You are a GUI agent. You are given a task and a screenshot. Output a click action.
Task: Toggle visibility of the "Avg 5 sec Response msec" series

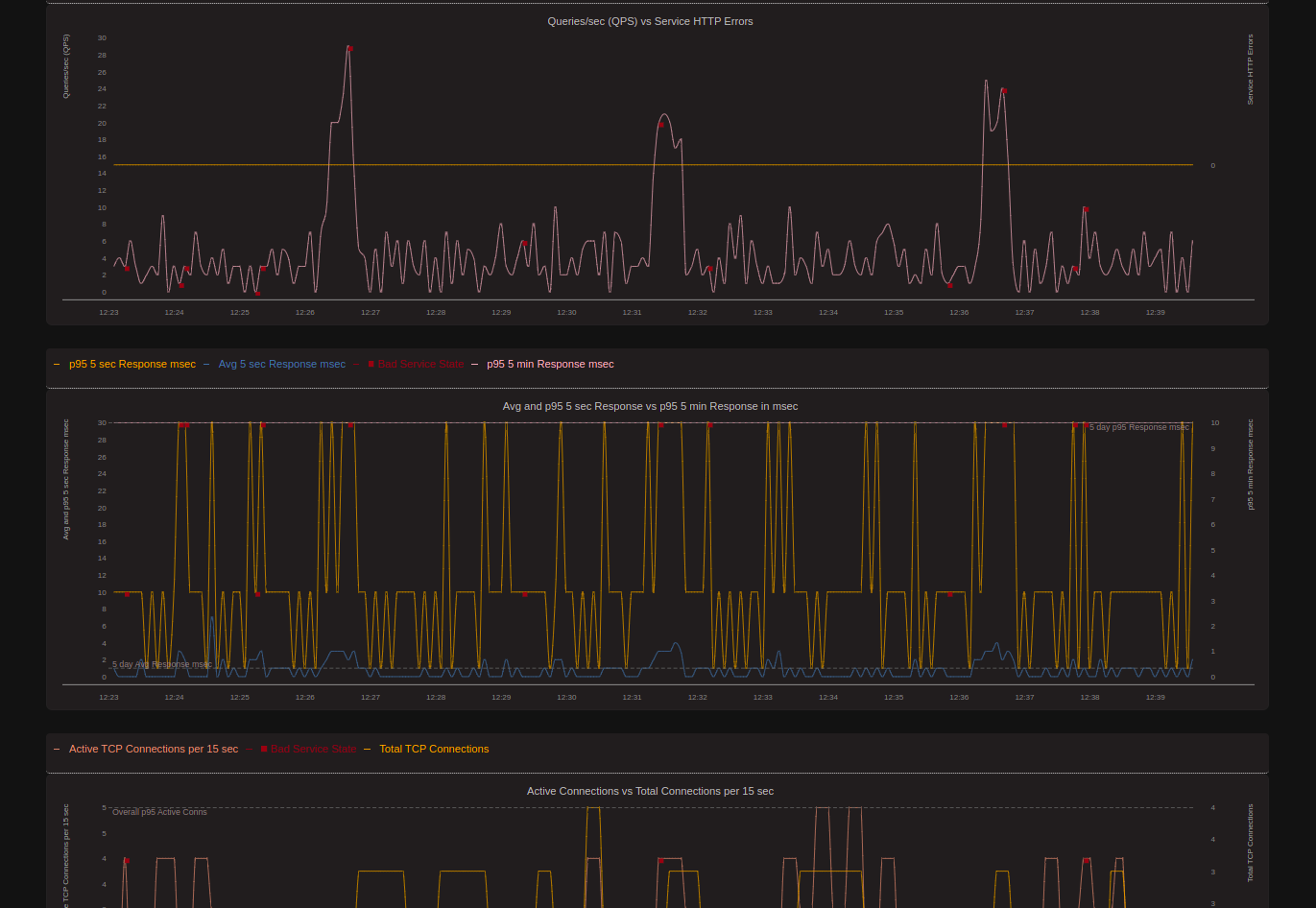pyautogui.click(x=281, y=364)
